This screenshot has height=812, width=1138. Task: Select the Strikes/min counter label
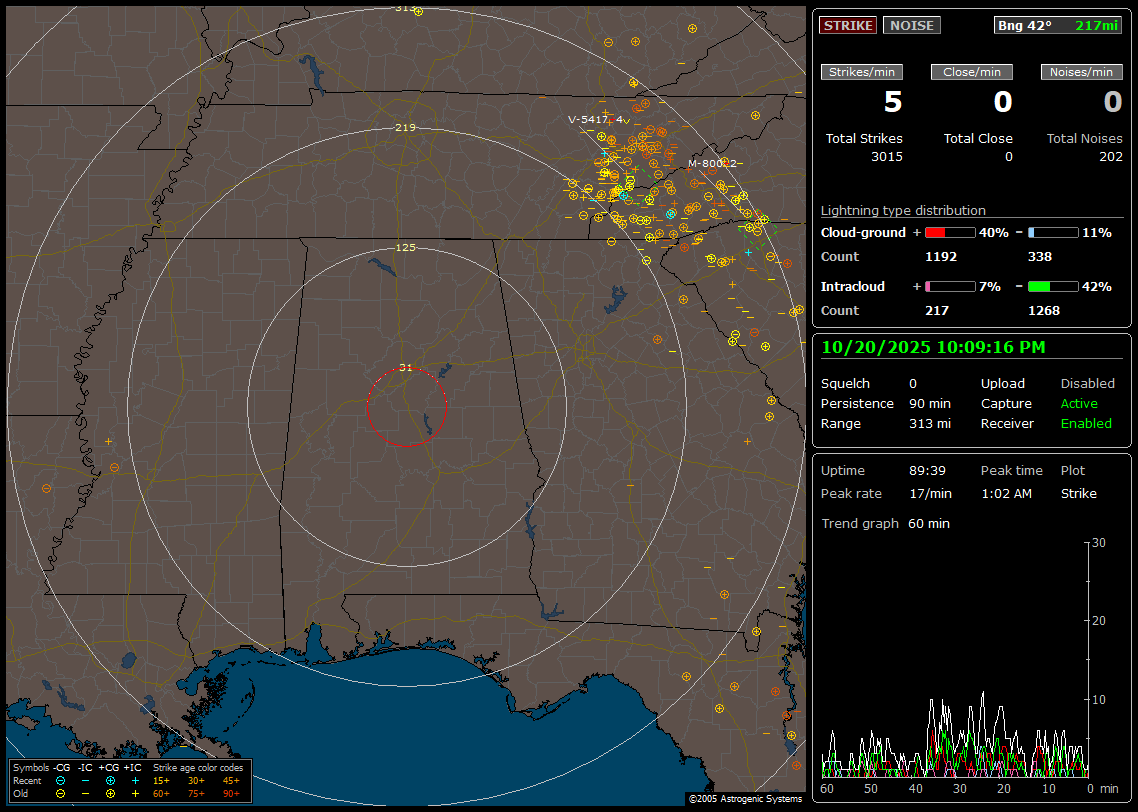click(862, 72)
